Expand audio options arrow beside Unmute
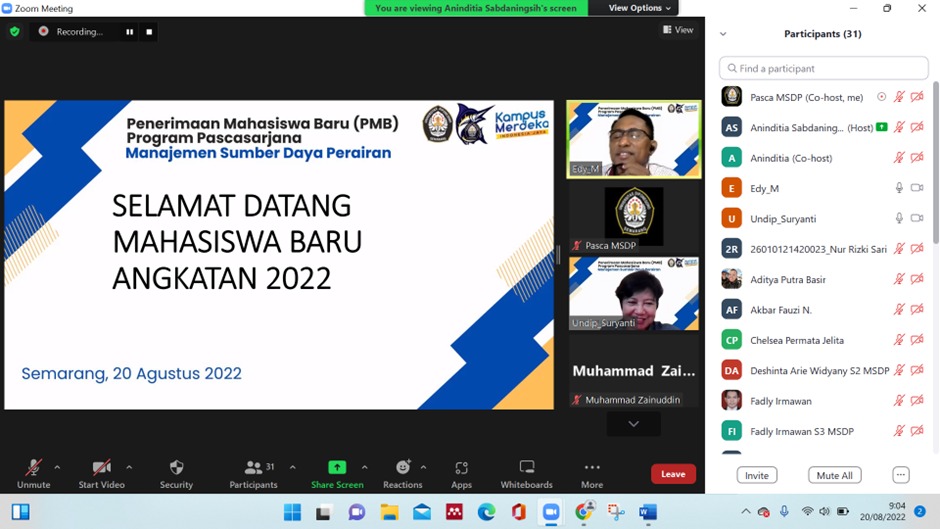Image resolution: width=940 pixels, height=529 pixels. coord(57,467)
